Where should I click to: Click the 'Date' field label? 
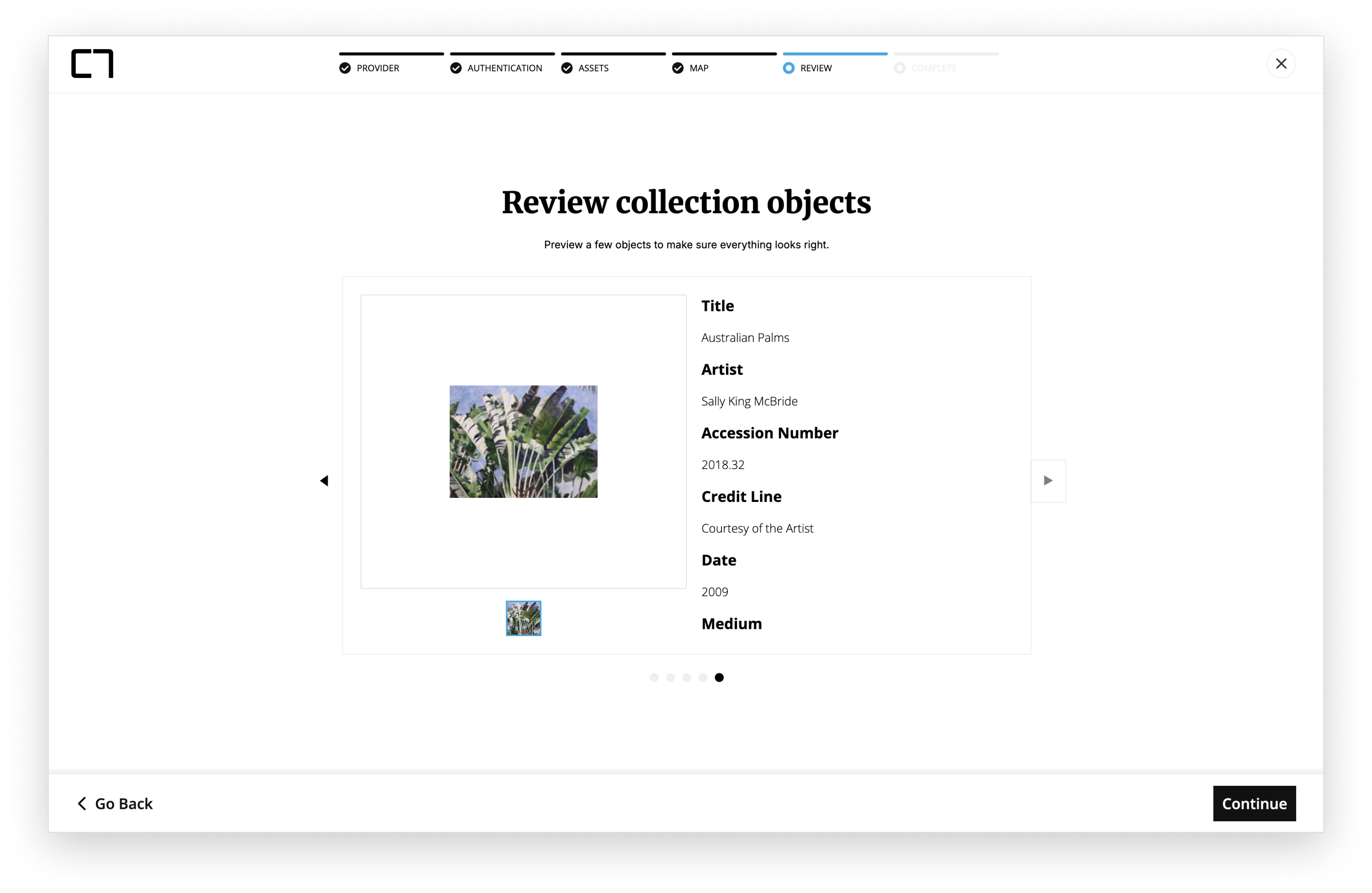pyautogui.click(x=719, y=560)
